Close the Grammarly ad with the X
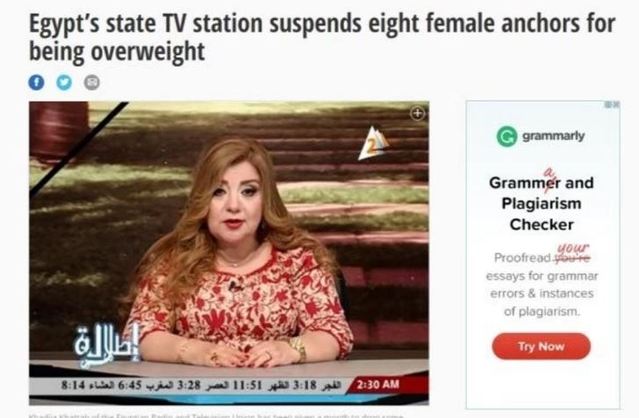The height and width of the screenshot is (418, 639). tap(616, 105)
